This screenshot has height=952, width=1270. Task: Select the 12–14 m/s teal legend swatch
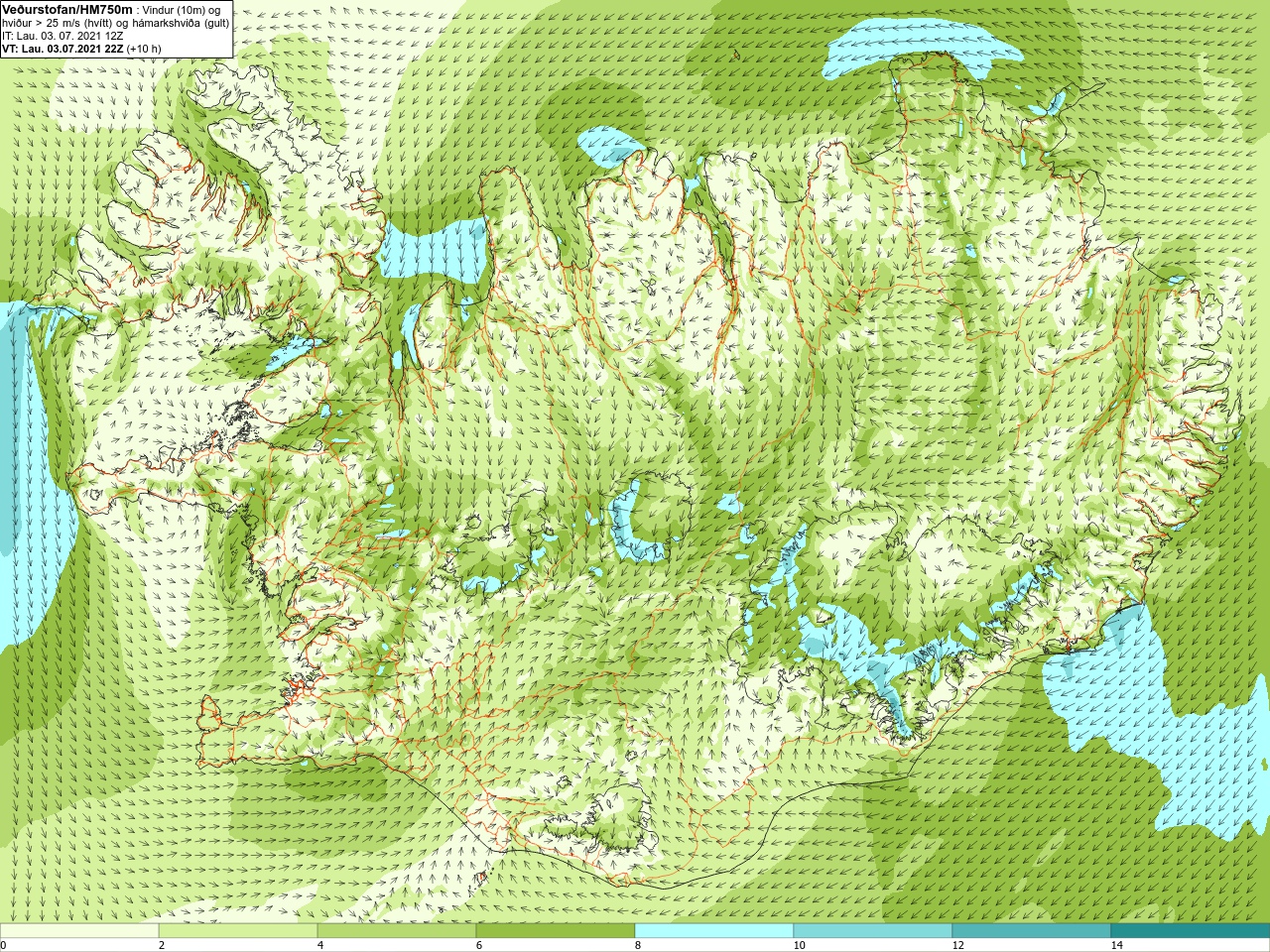1032,931
